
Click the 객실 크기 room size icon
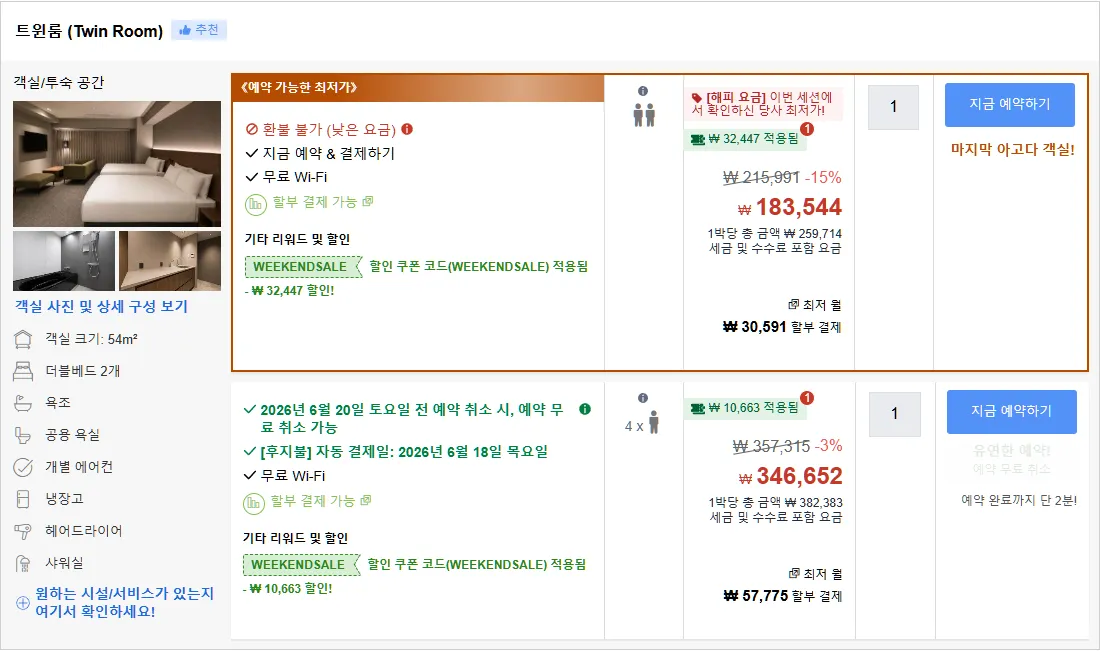(x=23, y=340)
